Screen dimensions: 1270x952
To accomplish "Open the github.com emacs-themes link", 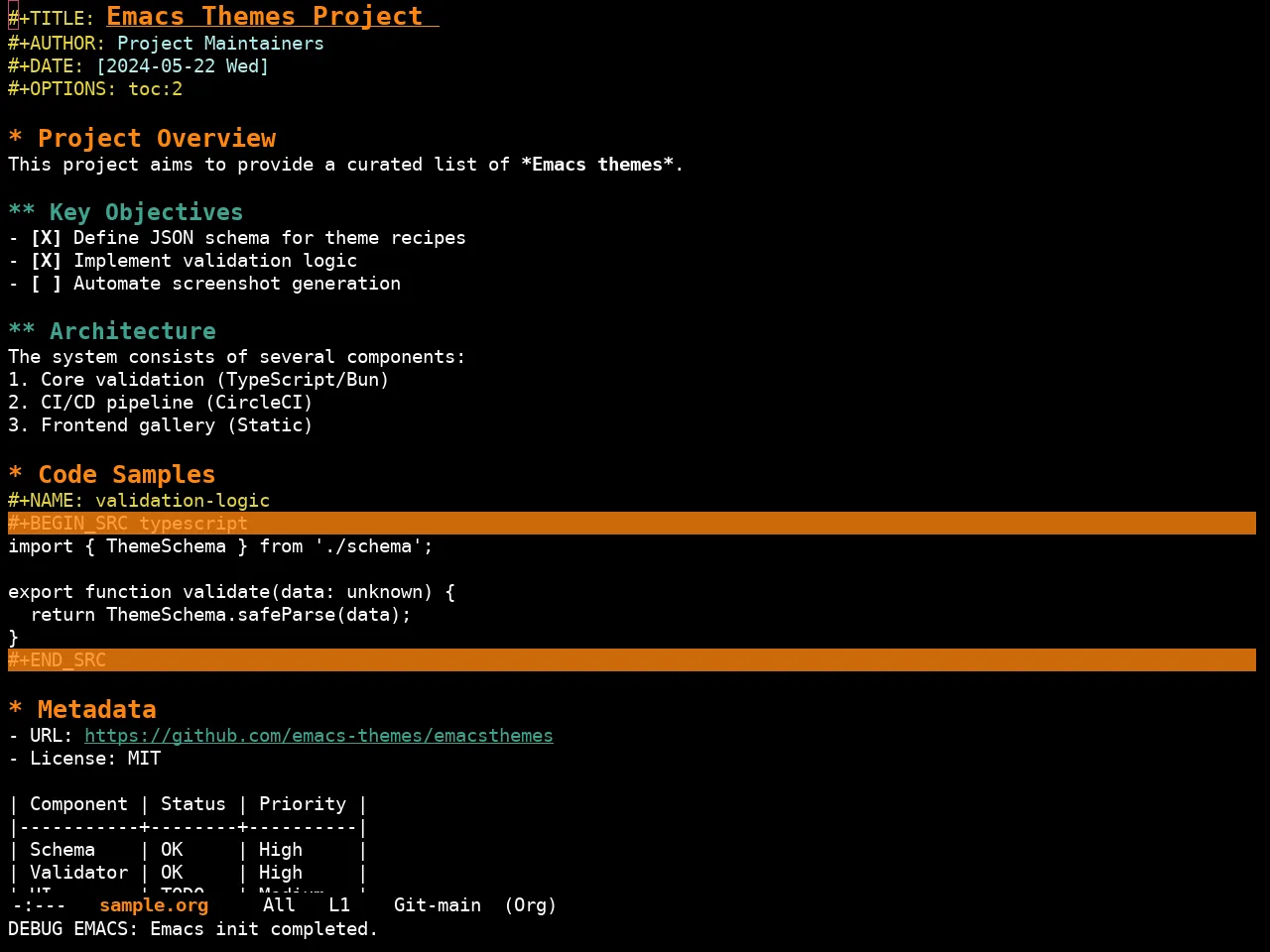I will tap(318, 736).
